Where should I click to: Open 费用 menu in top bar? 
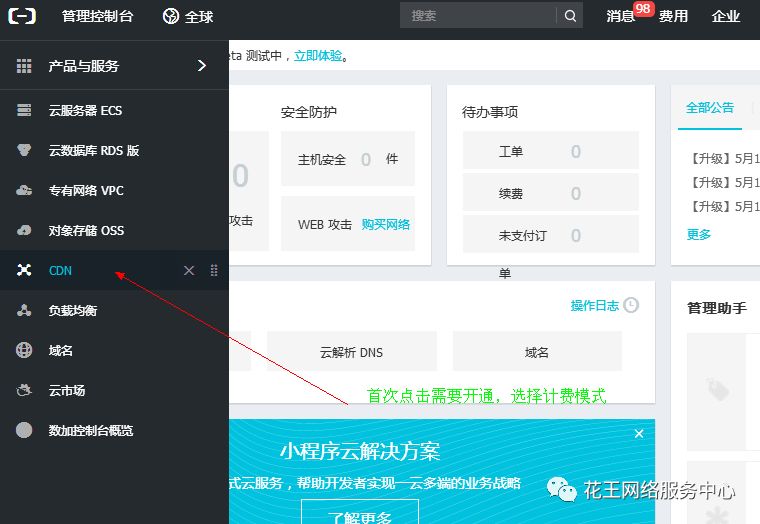coord(673,16)
